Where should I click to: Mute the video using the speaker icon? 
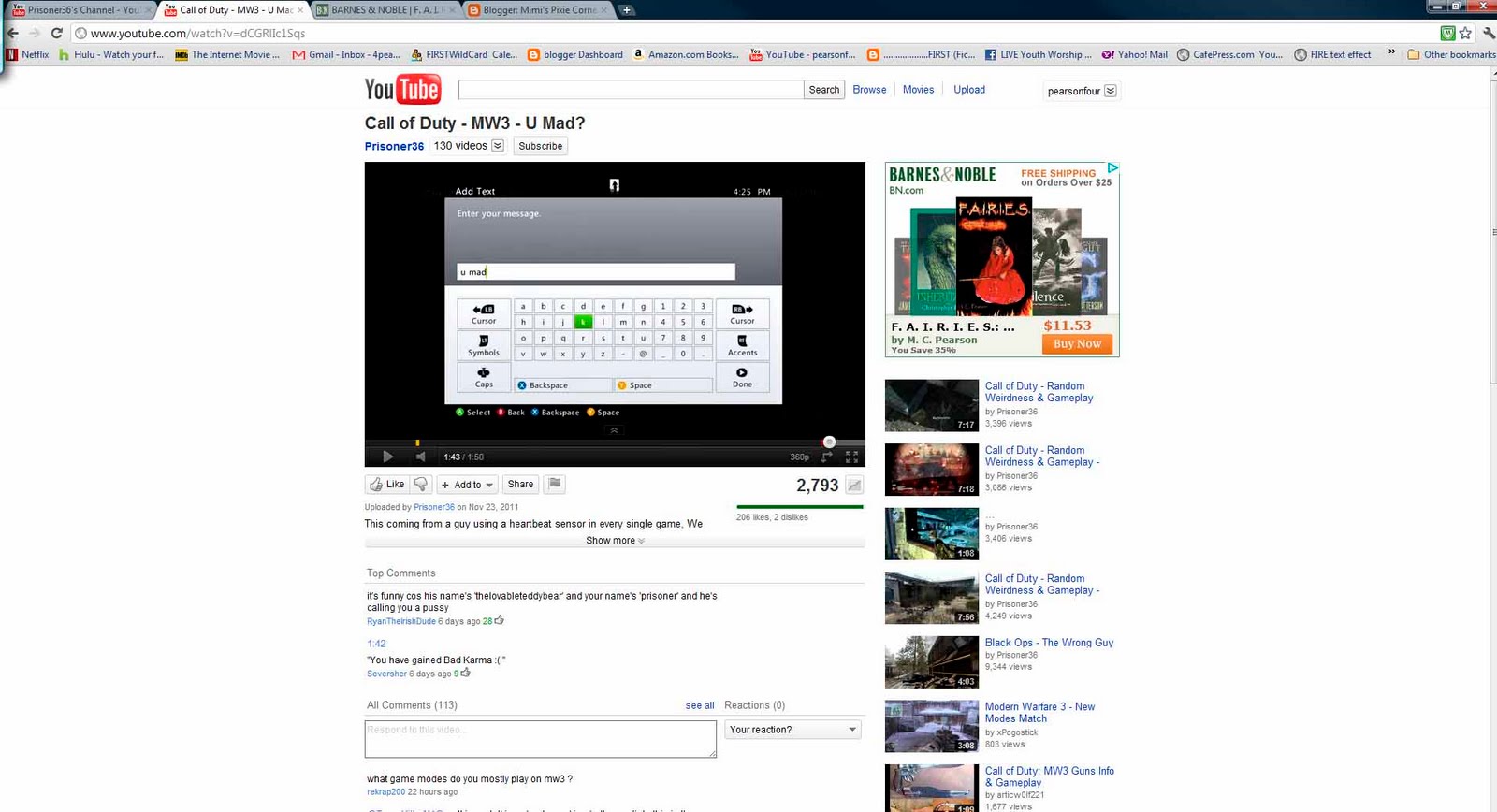coord(421,457)
